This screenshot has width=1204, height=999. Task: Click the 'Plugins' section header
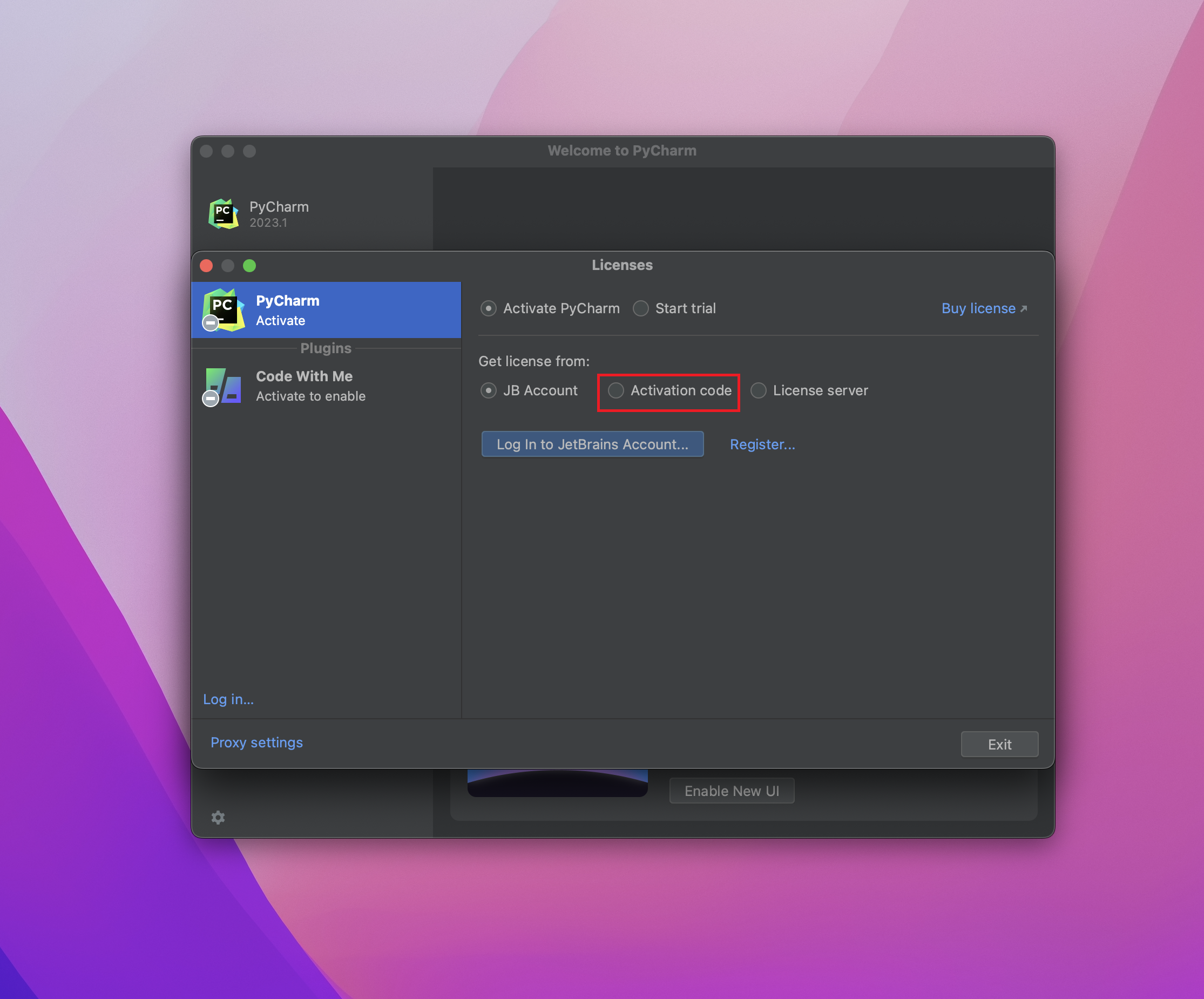[326, 348]
